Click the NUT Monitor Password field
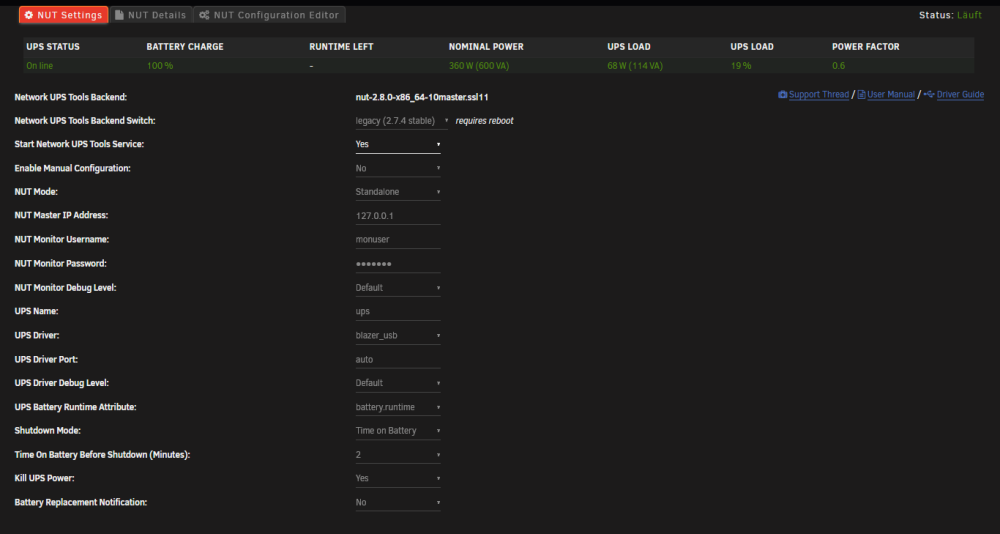 pyautogui.click(x=398, y=263)
